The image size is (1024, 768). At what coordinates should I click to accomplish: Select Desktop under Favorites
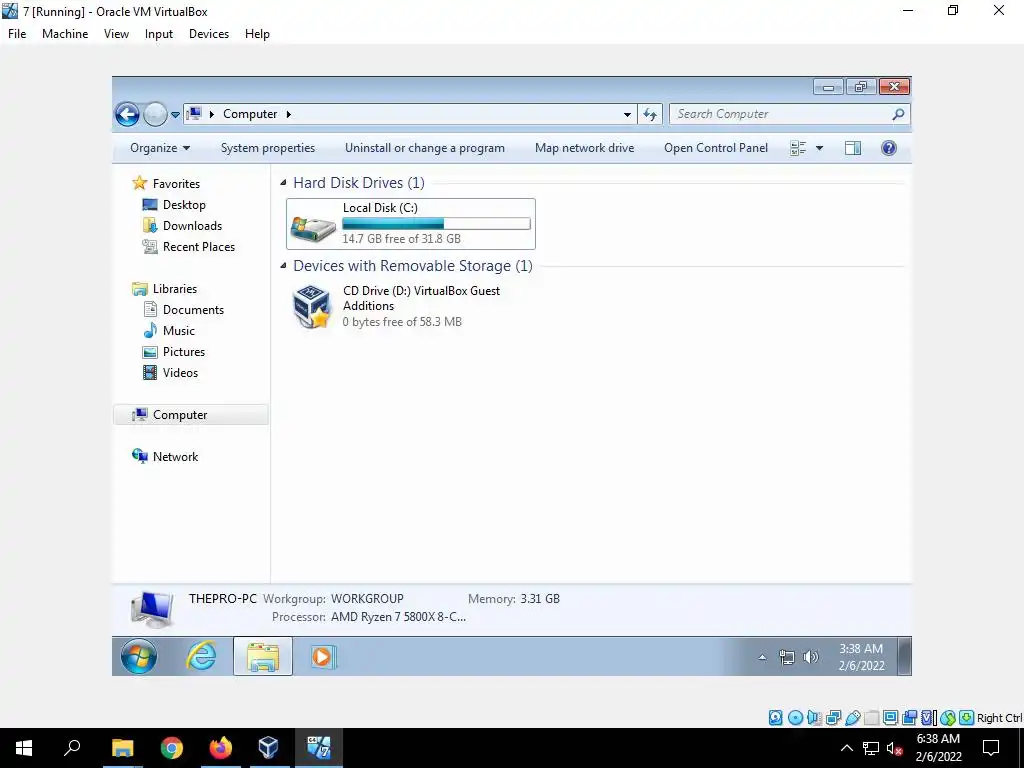tap(174, 205)
